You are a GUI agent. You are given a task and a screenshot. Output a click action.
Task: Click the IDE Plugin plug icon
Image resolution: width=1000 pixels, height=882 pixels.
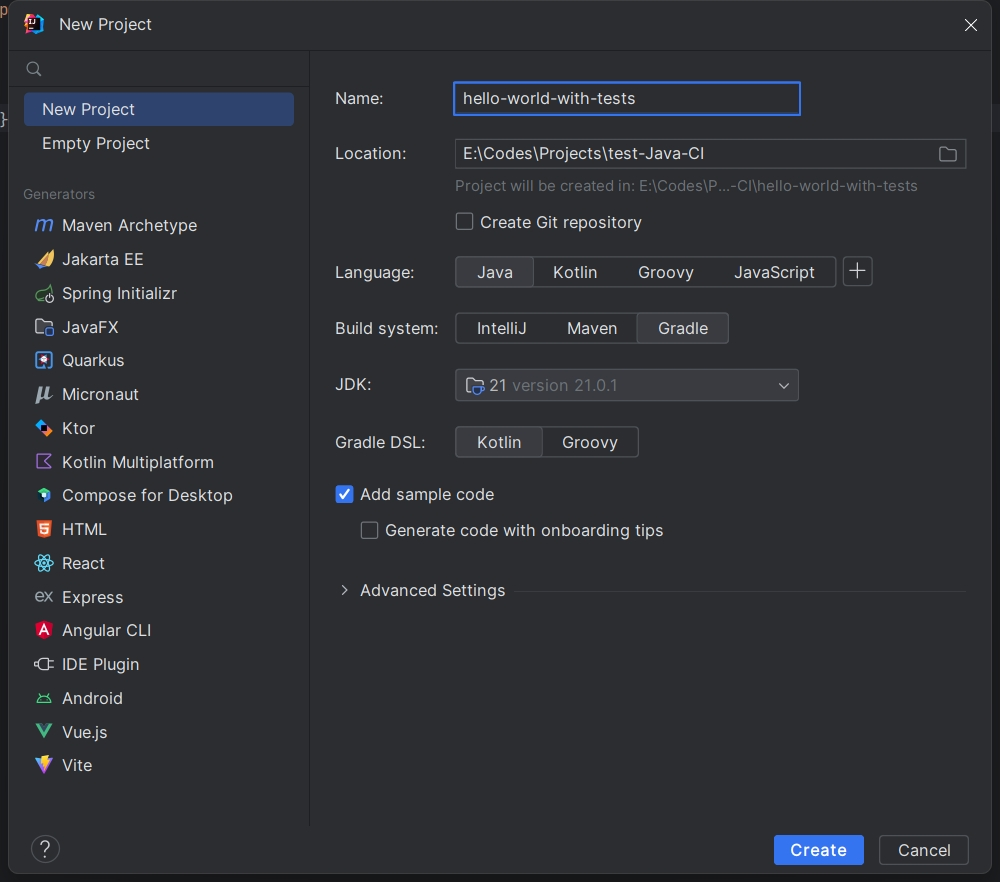(44, 665)
